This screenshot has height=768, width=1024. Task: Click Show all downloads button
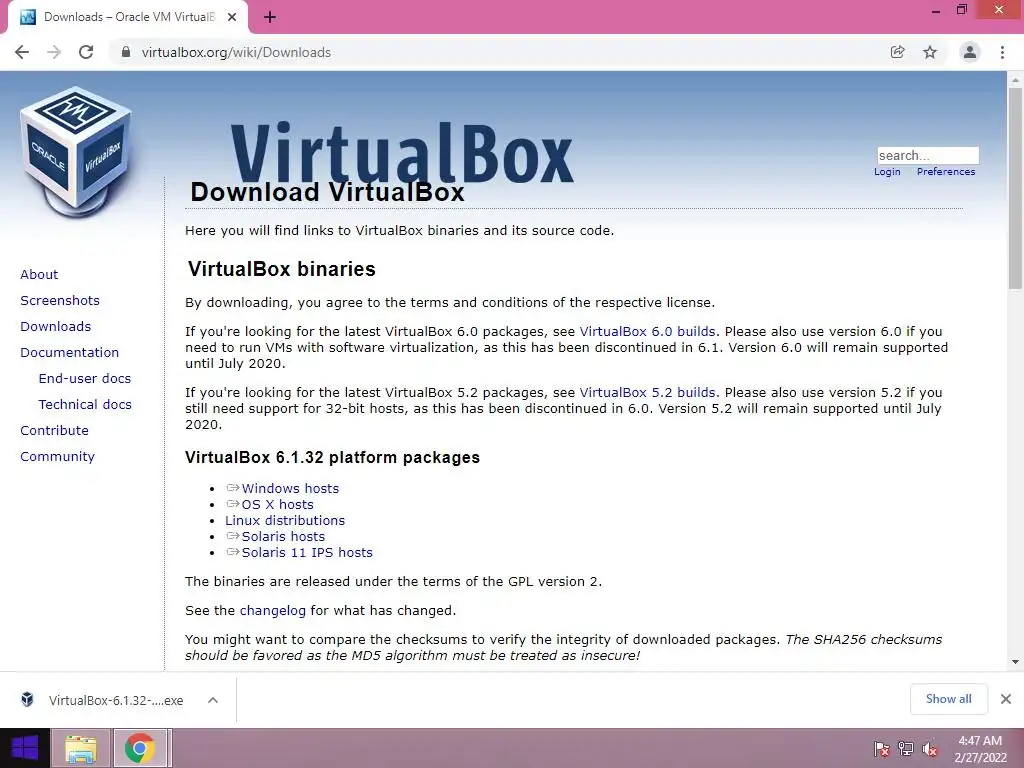948,699
